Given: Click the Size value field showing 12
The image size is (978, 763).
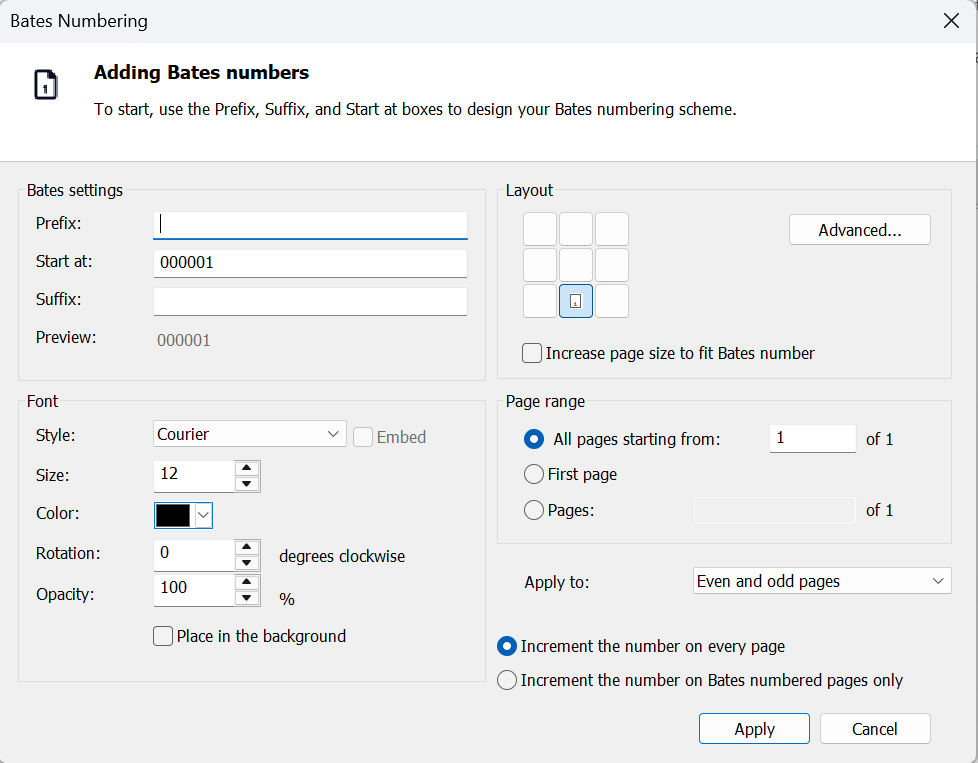Looking at the screenshot, I should 194,476.
